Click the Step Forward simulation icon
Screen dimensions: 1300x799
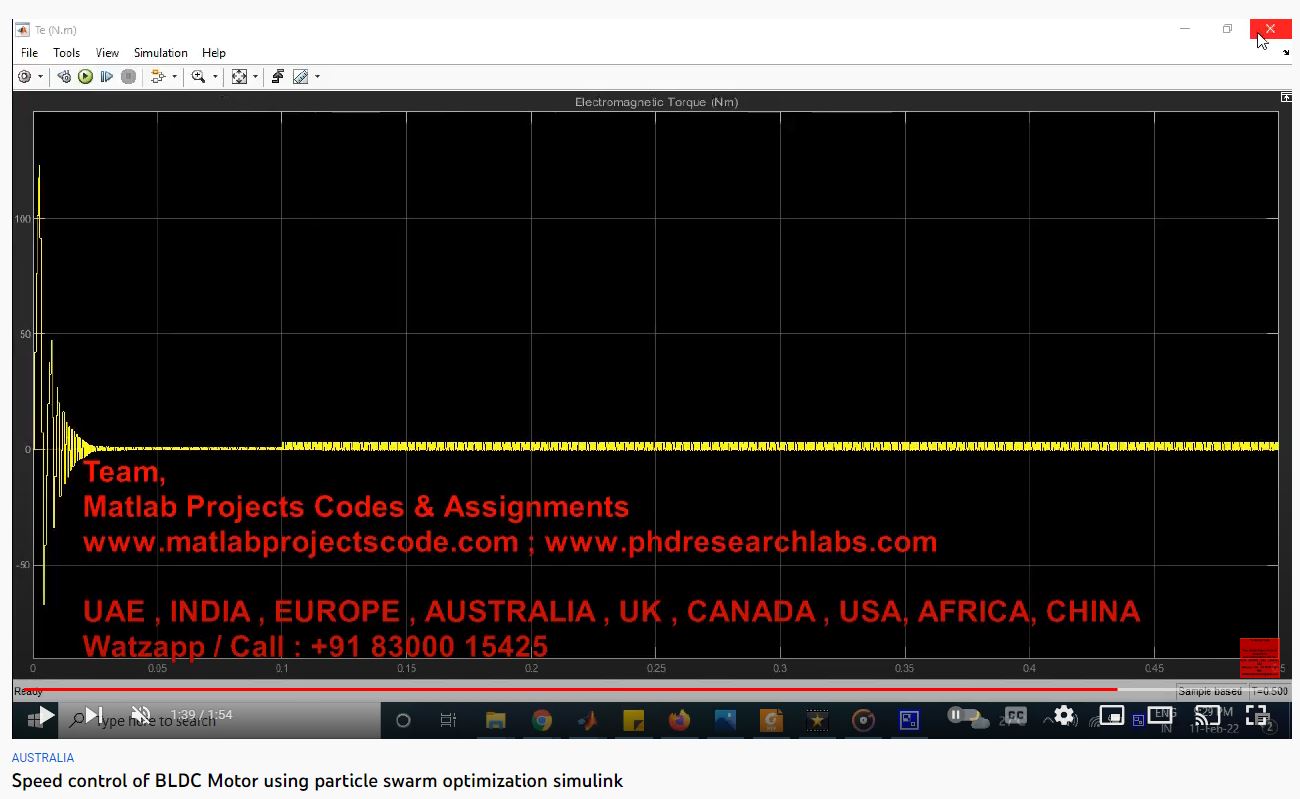coord(106,77)
